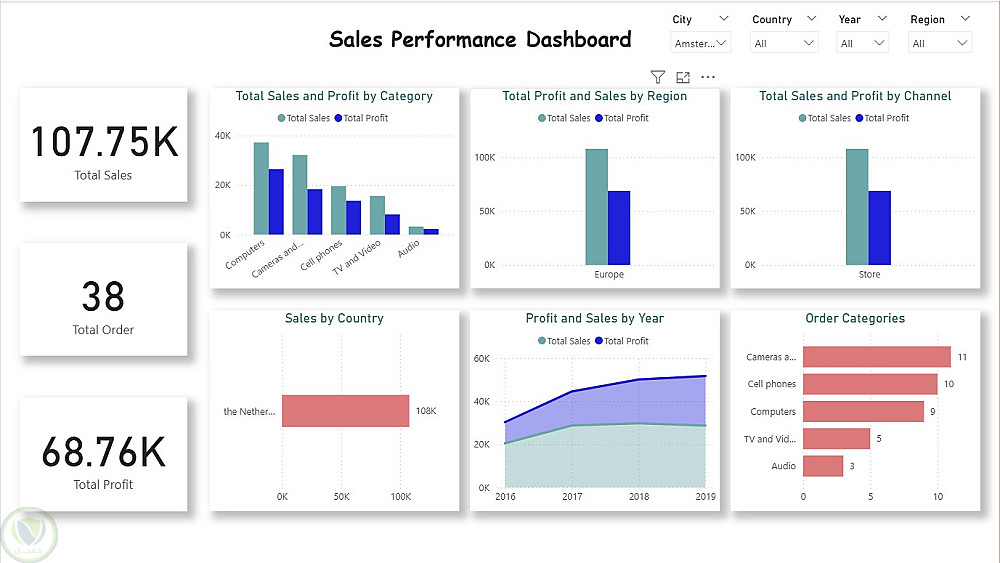Select the 107.75K Total Sales card

pos(103,145)
